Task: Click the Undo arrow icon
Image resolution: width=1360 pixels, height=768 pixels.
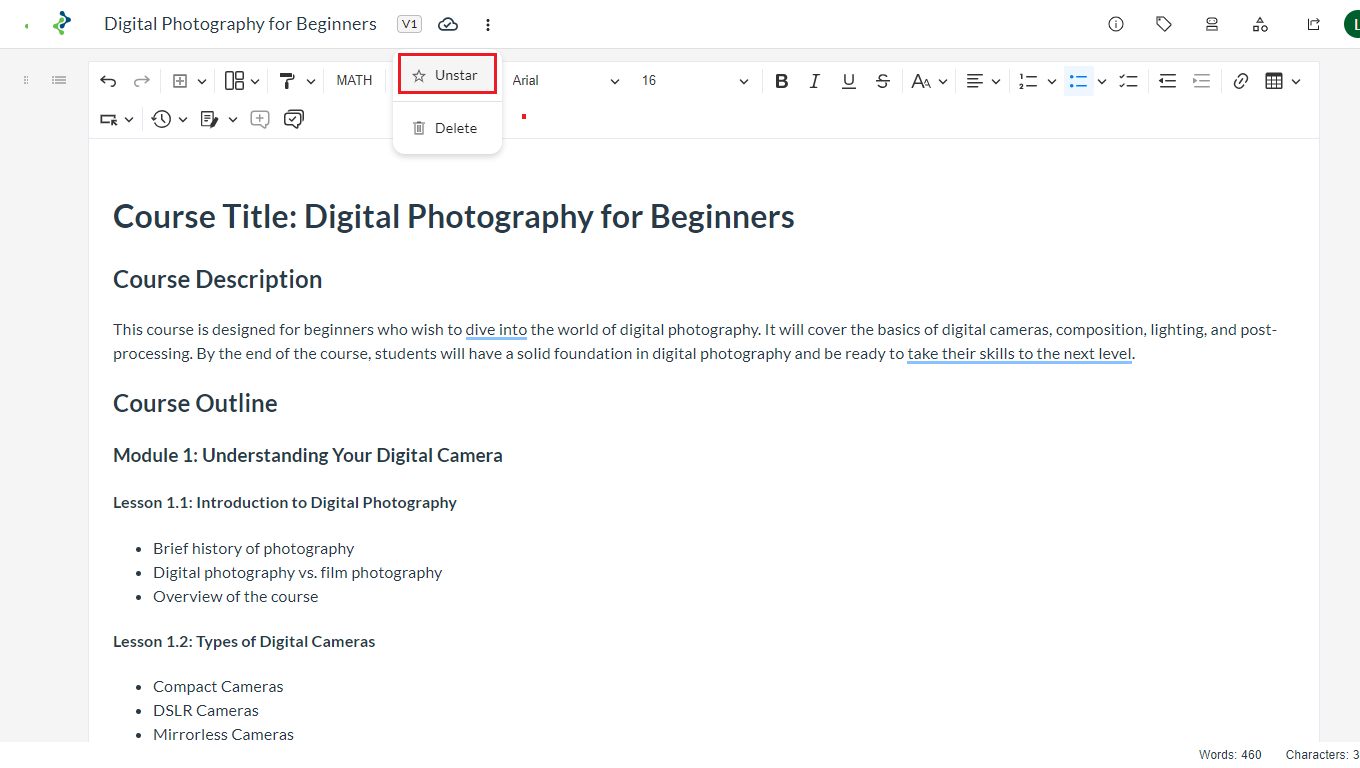Action: point(108,81)
